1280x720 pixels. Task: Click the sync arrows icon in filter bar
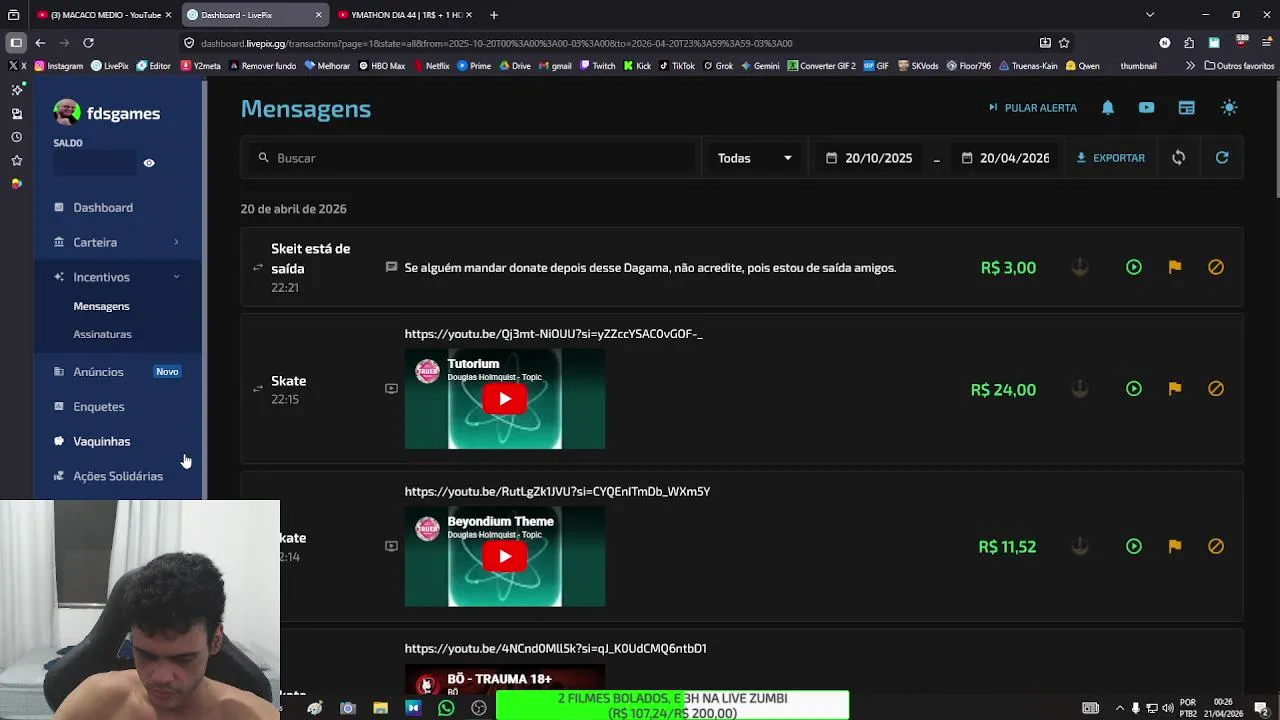[1179, 158]
